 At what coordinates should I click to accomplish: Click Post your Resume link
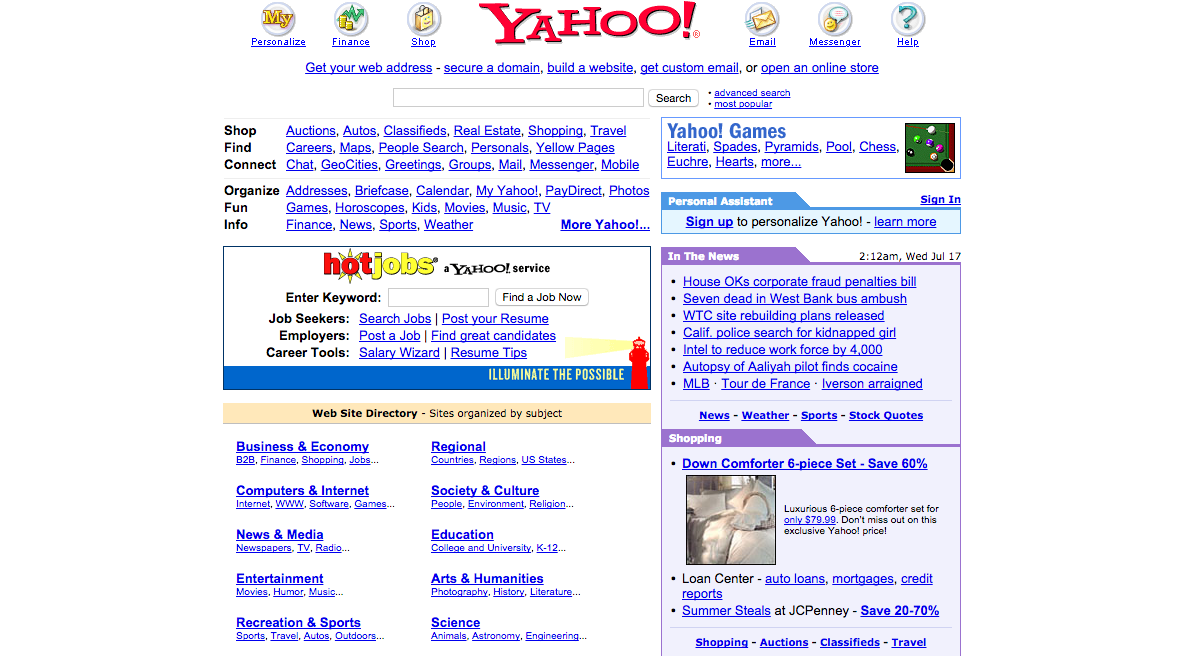click(495, 319)
